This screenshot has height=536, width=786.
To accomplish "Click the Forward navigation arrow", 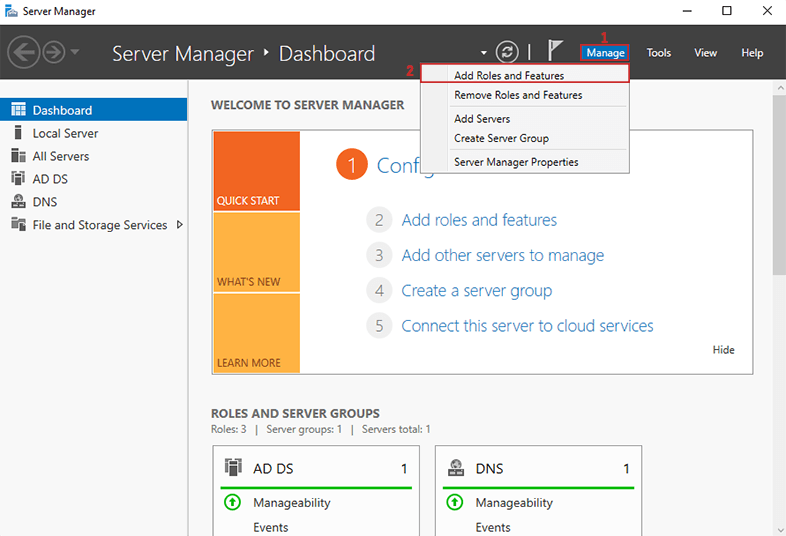I will pyautogui.click(x=54, y=52).
